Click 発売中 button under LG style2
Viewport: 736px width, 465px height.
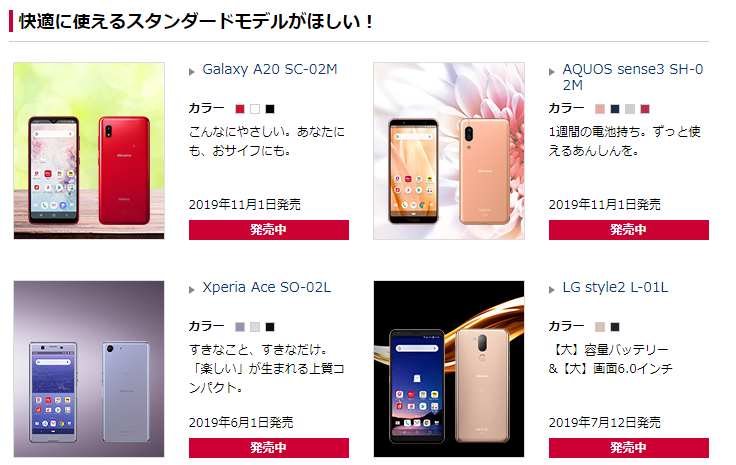tap(629, 448)
